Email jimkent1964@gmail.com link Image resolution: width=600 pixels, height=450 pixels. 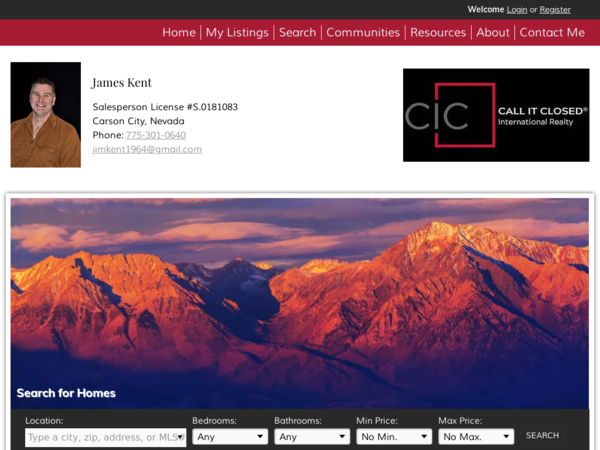pyautogui.click(x=147, y=149)
